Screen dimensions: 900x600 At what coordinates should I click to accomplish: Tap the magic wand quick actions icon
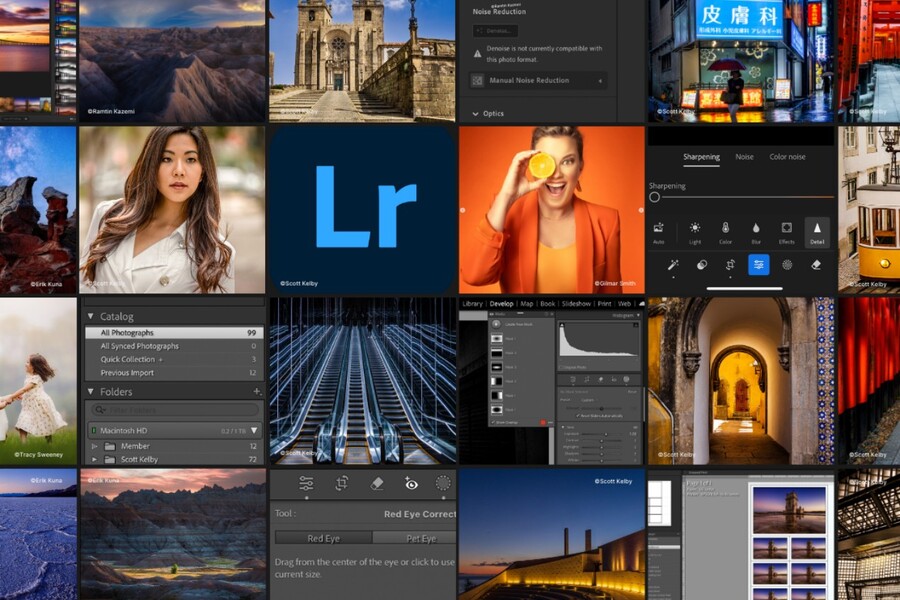tap(673, 265)
